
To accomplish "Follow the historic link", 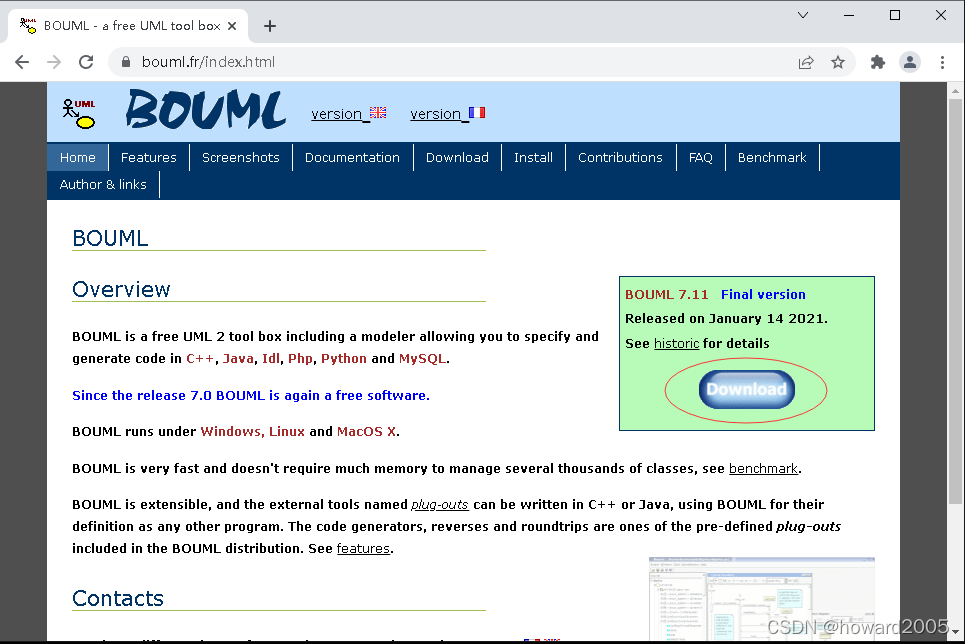I will click(676, 344).
